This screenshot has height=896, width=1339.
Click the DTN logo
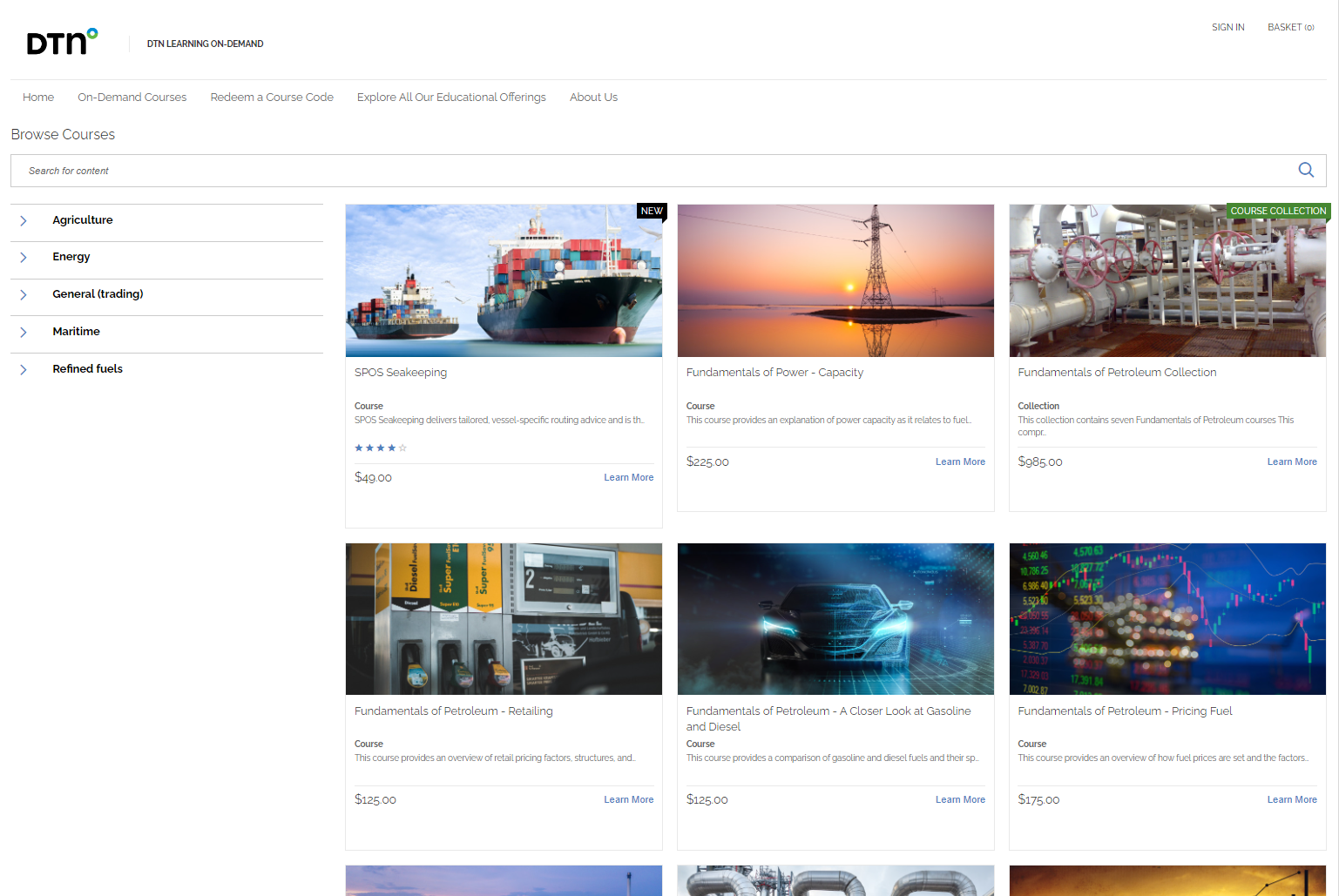tap(62, 42)
